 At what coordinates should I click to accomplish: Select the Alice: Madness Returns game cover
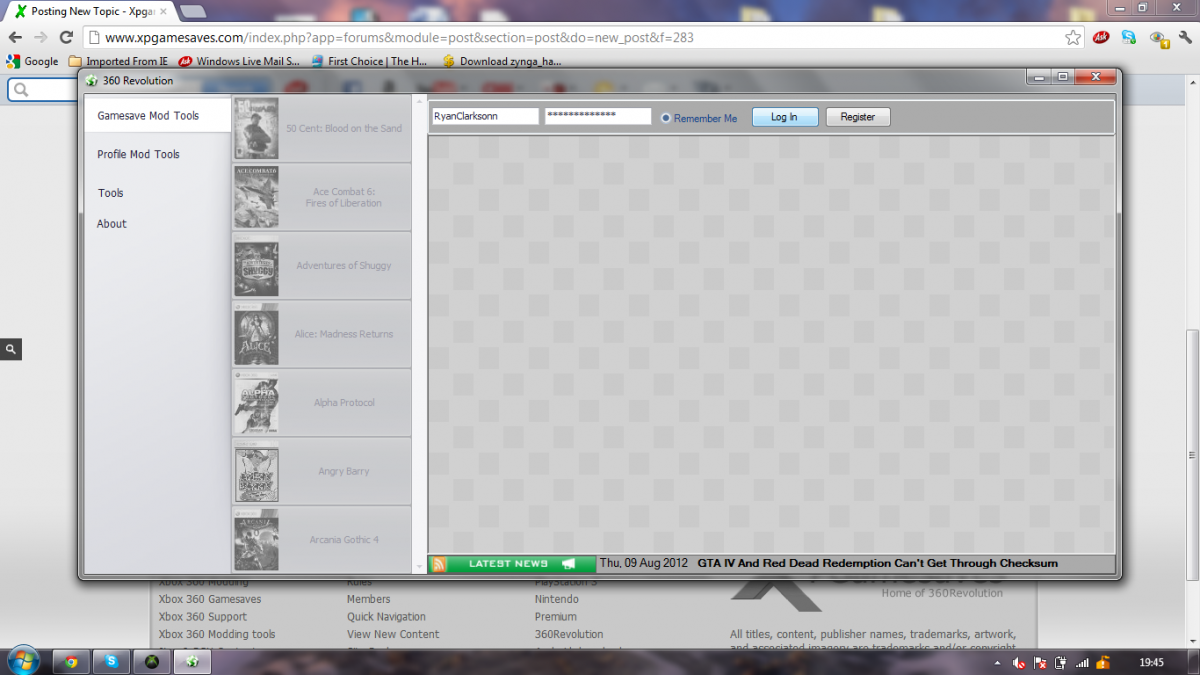[x=256, y=335]
